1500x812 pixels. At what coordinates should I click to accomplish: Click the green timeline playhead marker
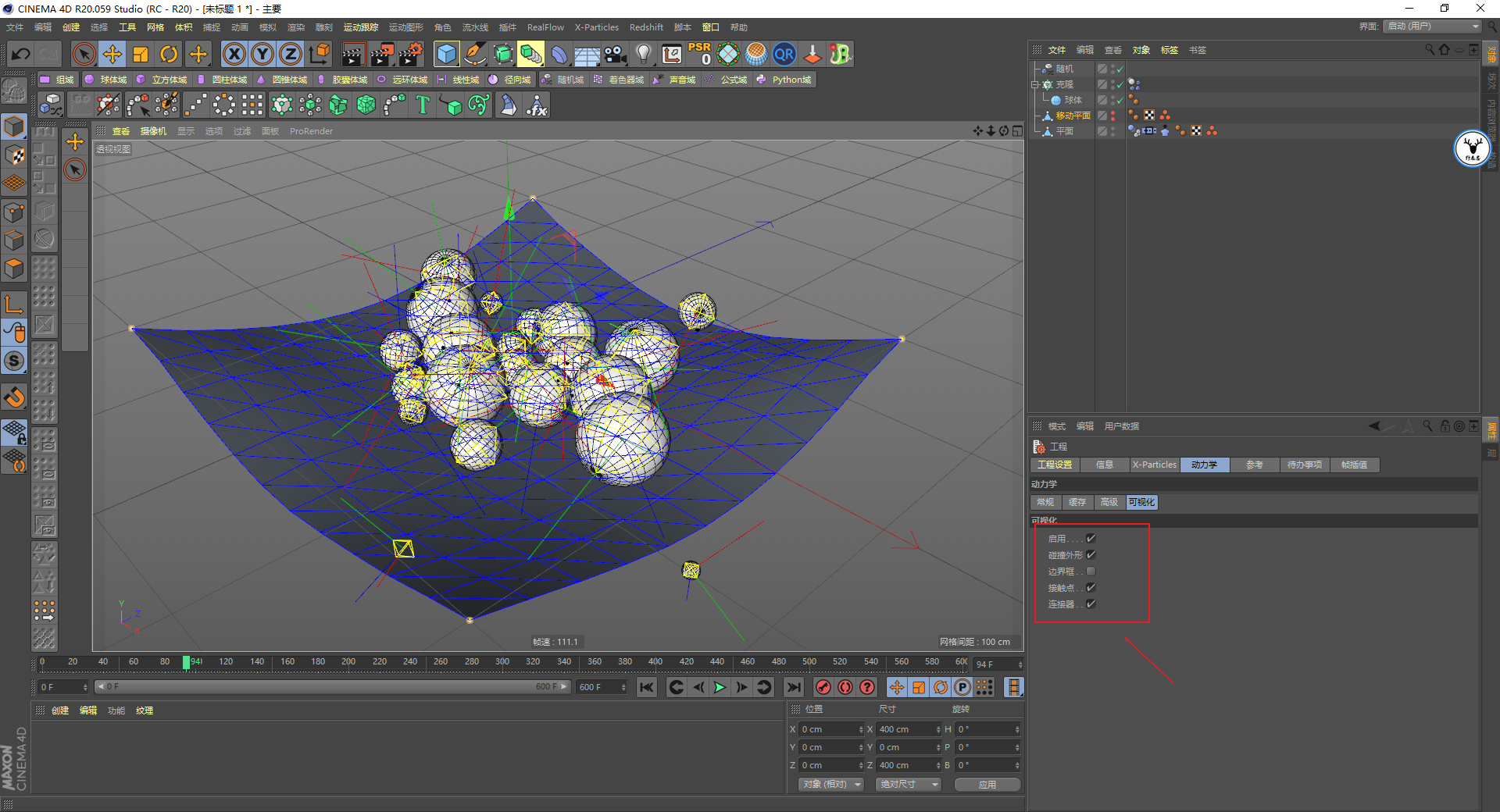click(x=187, y=662)
